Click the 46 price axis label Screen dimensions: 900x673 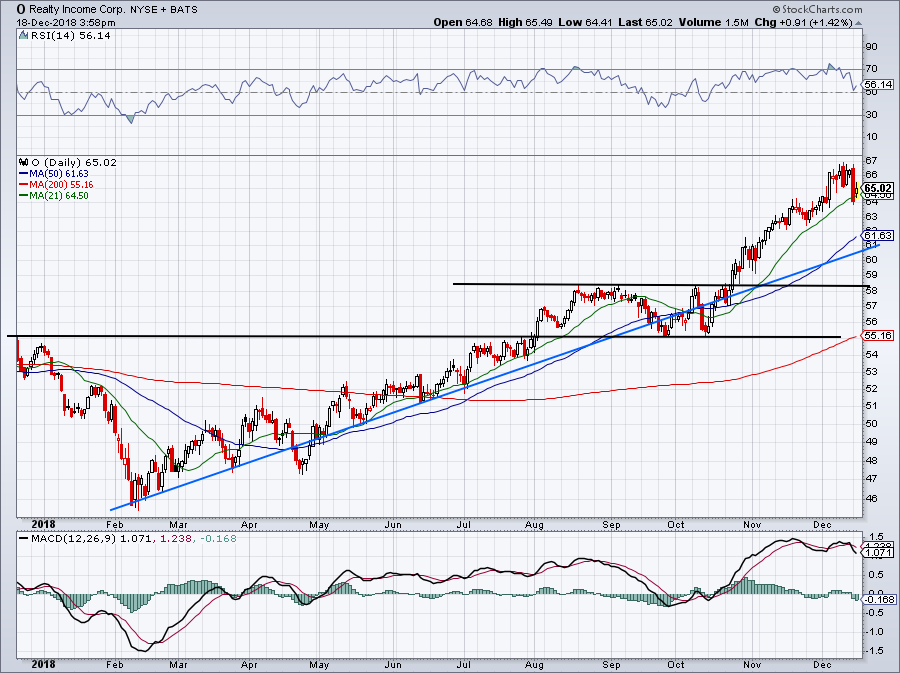coord(871,499)
